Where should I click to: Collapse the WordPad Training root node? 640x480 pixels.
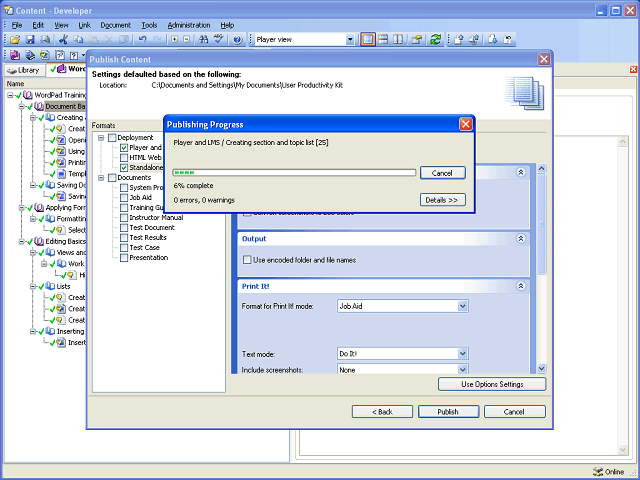pyautogui.click(x=10, y=95)
